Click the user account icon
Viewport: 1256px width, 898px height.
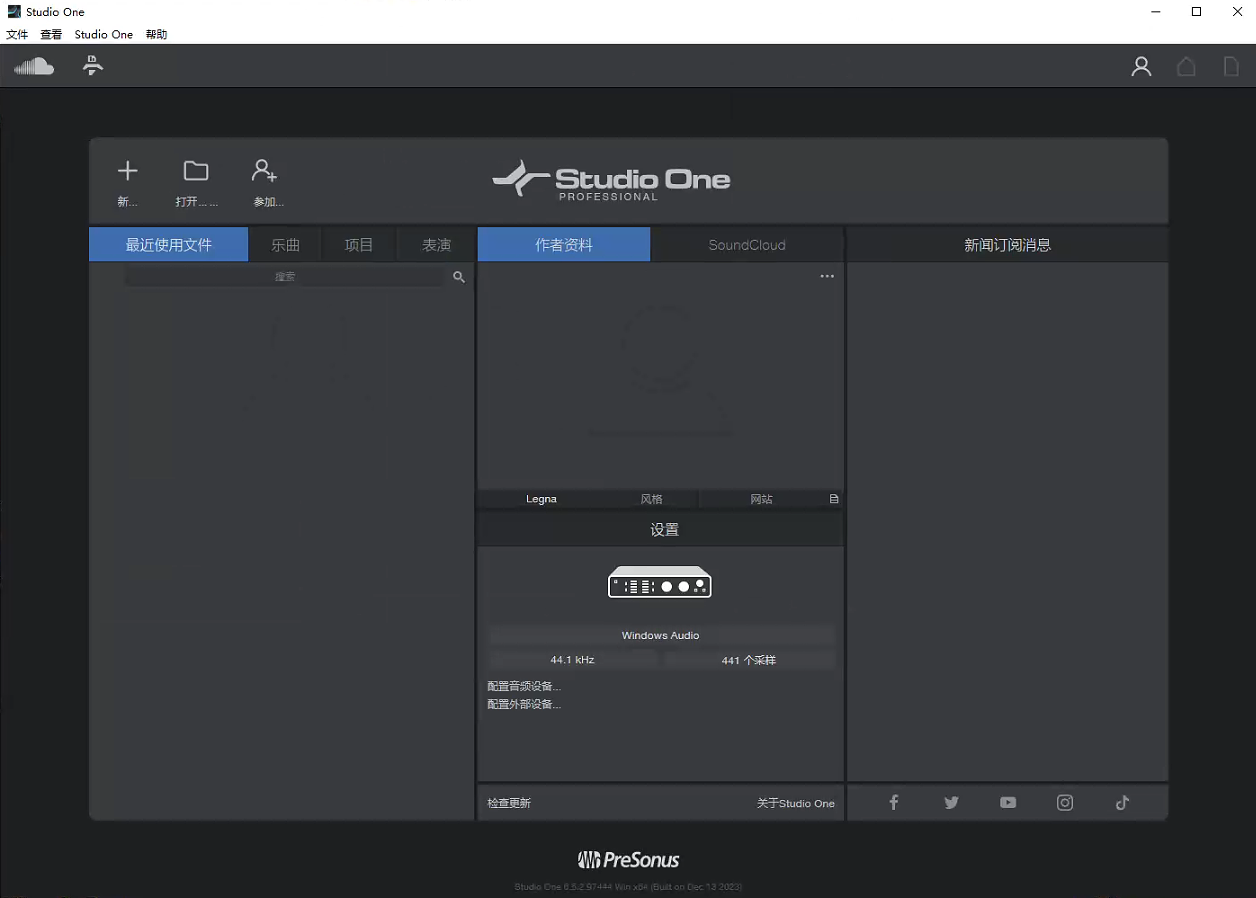pos(1141,67)
